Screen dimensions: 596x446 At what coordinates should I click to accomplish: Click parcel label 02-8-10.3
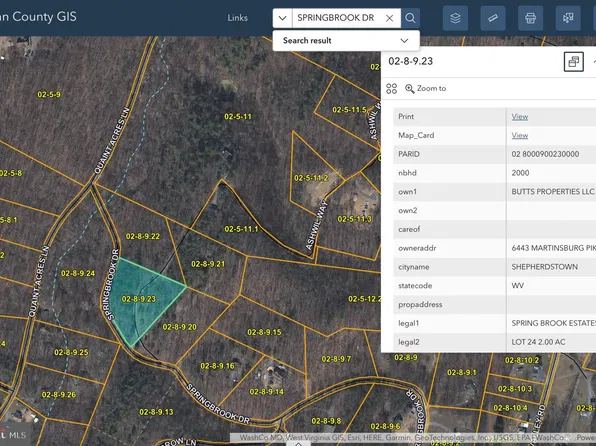tap(515, 389)
